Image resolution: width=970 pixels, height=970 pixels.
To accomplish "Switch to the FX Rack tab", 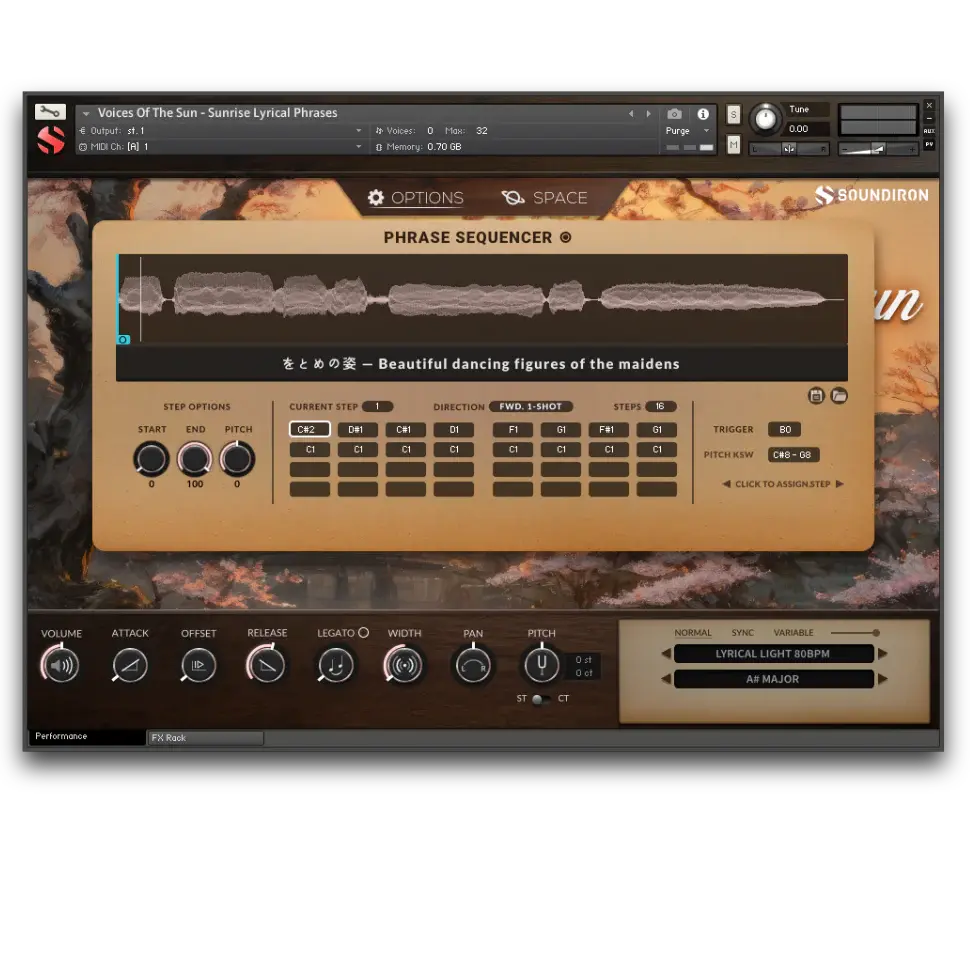I will coord(169,737).
